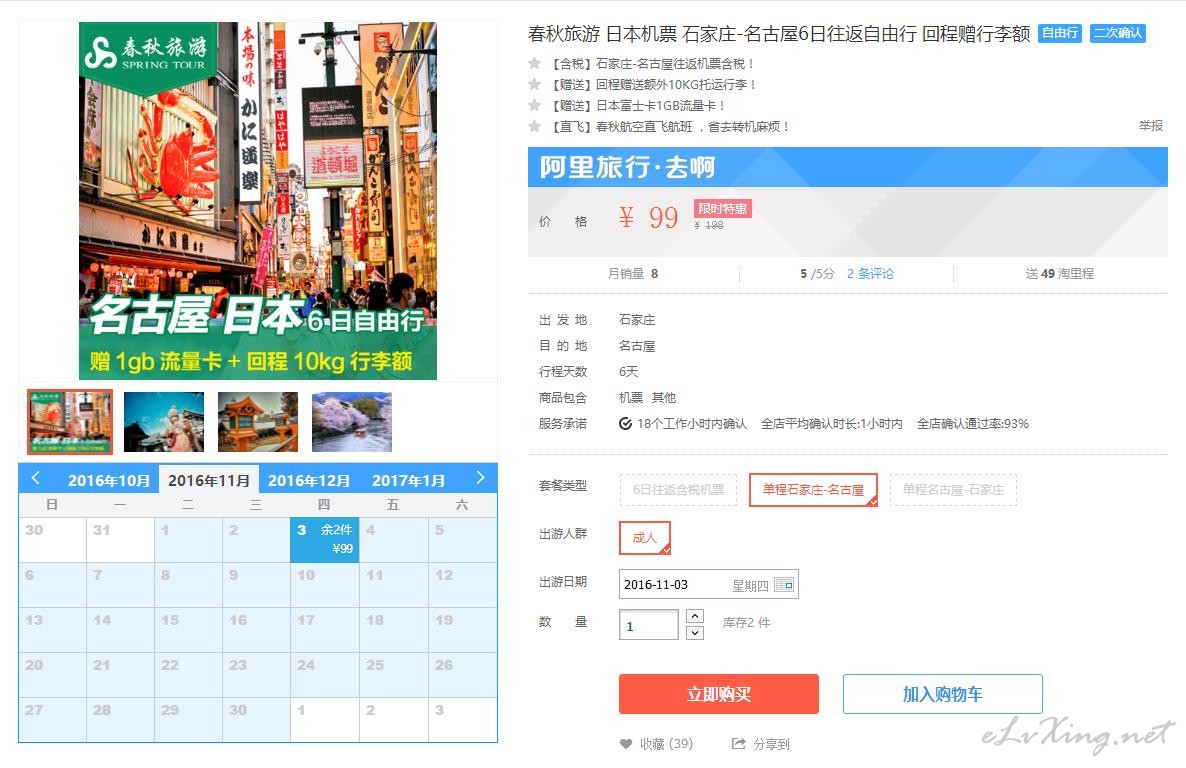
Task: Switch to 2017年1月 calendar tab
Action: click(408, 480)
